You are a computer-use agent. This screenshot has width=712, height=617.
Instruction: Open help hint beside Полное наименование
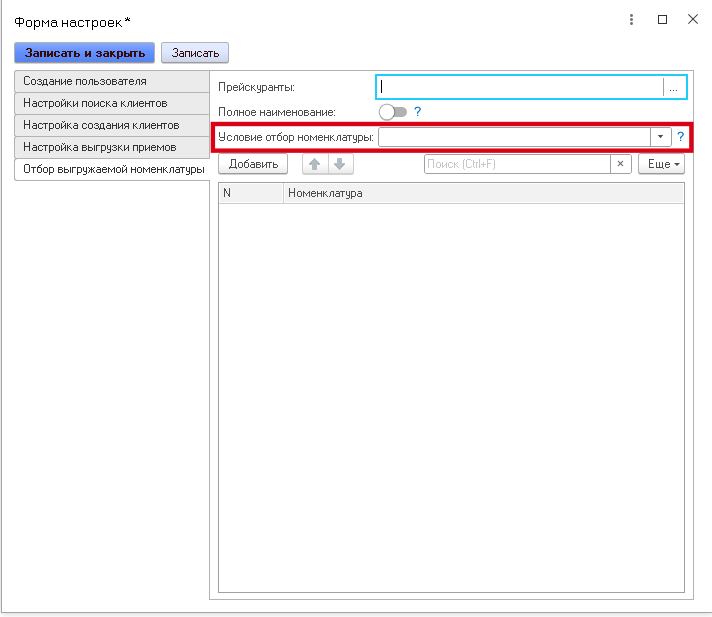tap(417, 112)
